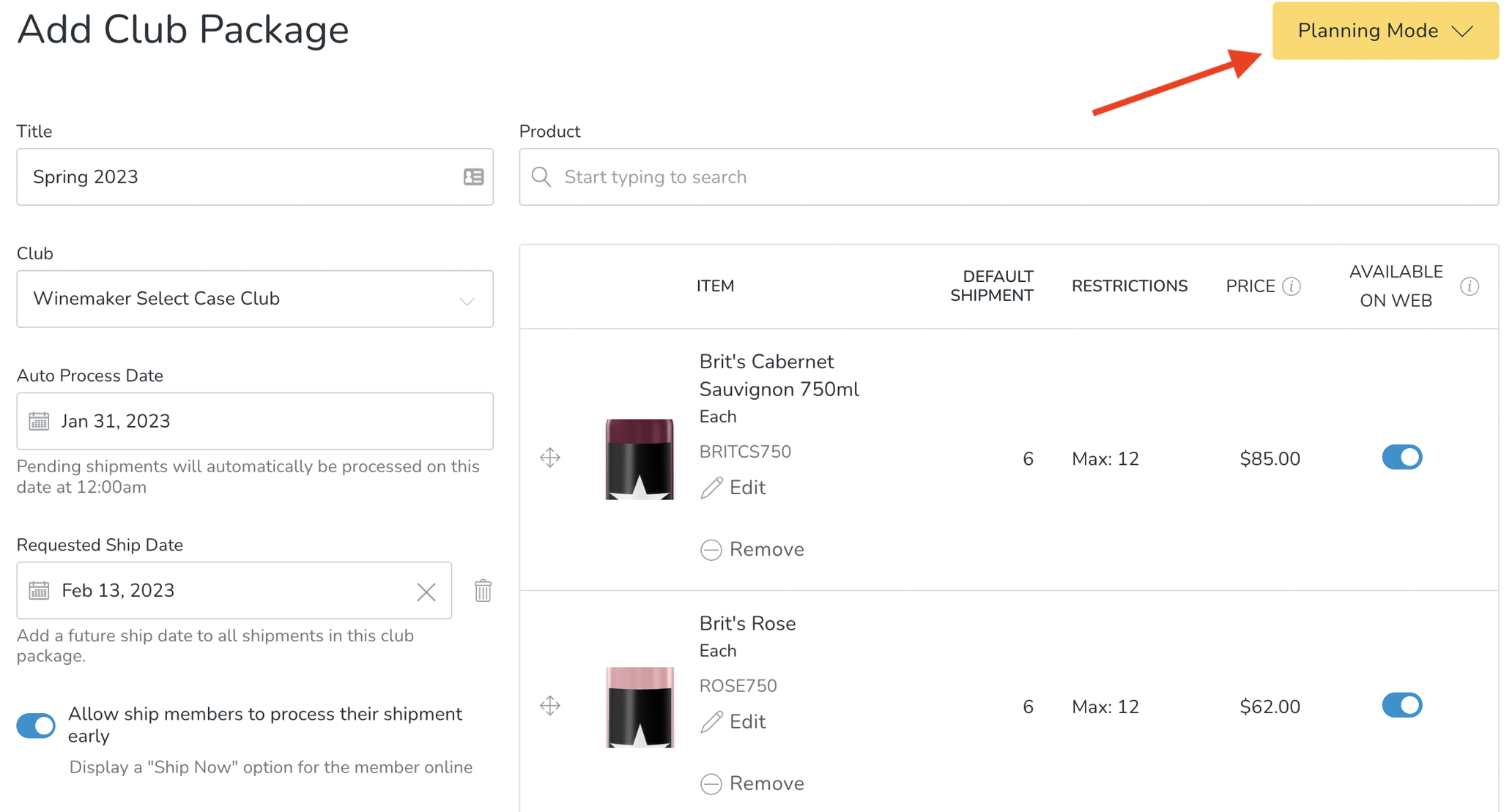
Task: Disable allow members to process shipment early
Action: tap(36, 725)
